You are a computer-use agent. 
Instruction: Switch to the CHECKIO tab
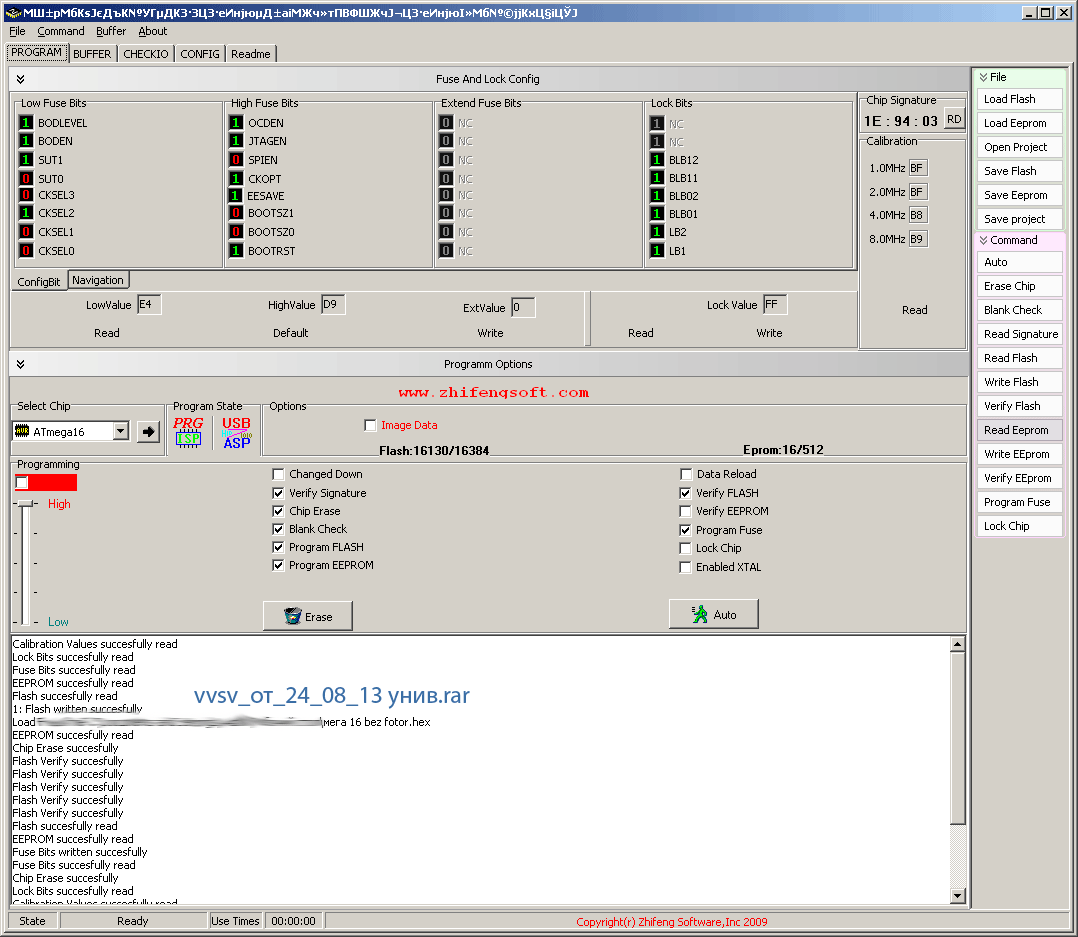pos(146,54)
